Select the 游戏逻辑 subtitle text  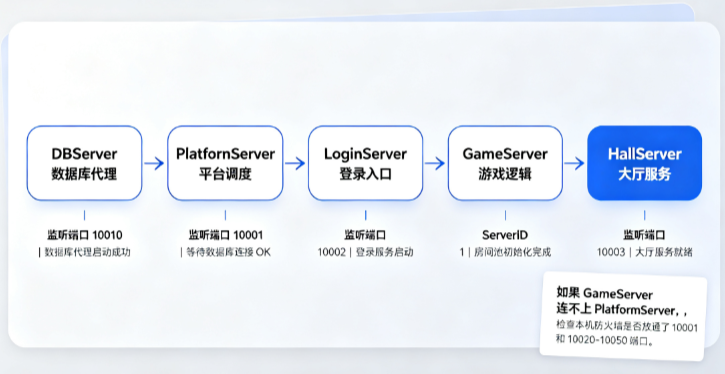tap(505, 174)
